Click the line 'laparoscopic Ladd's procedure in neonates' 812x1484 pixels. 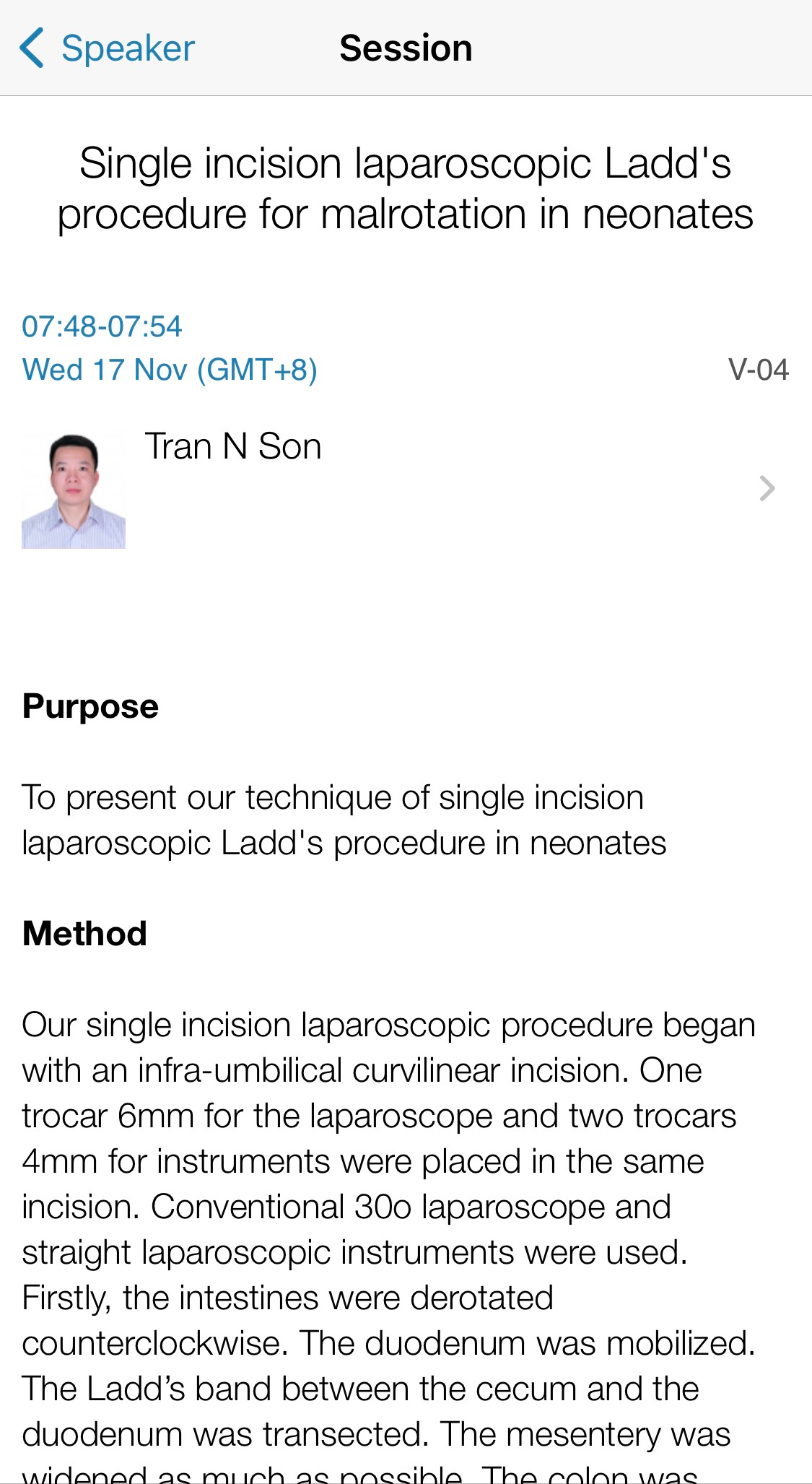pyautogui.click(x=344, y=843)
